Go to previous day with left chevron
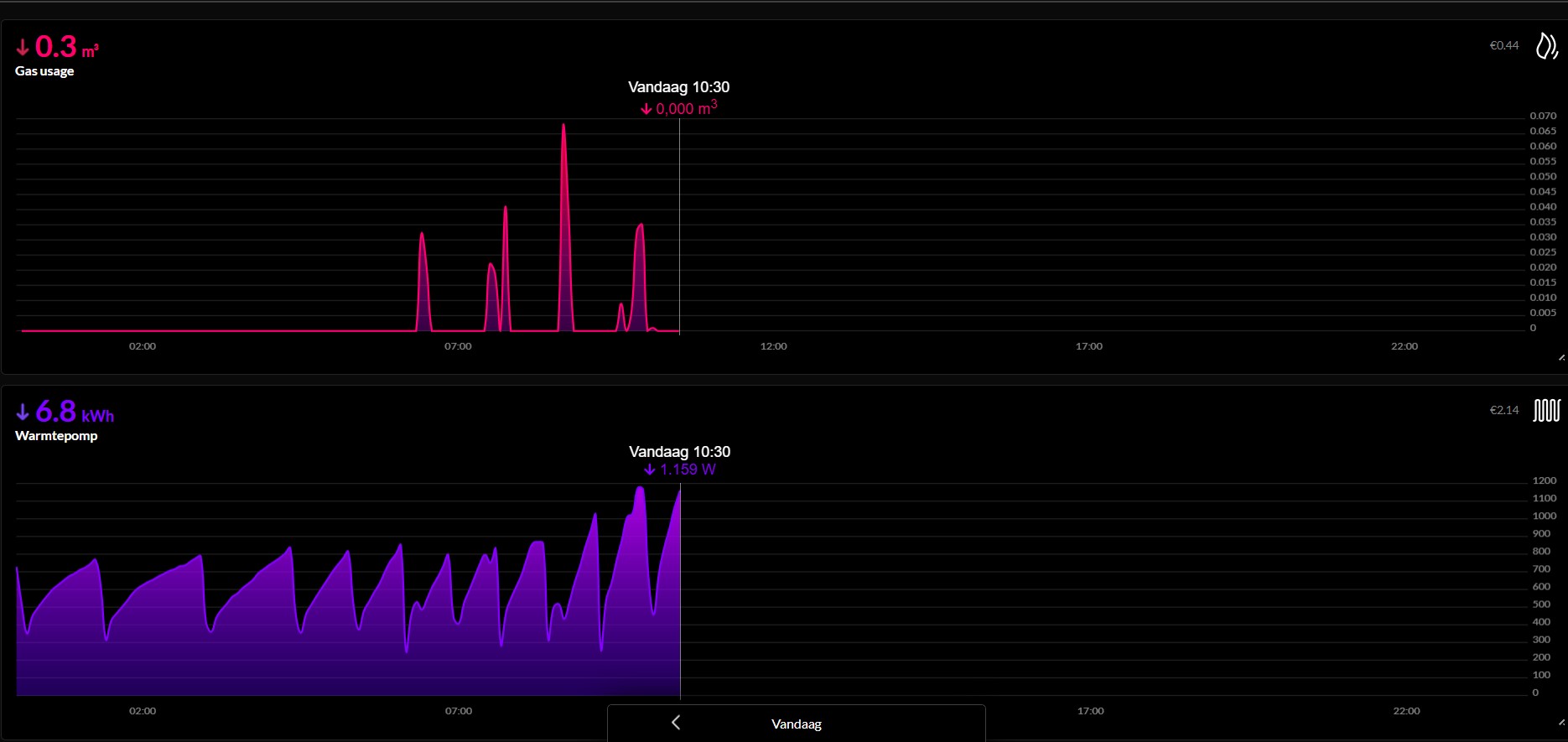1568x742 pixels. 676,723
